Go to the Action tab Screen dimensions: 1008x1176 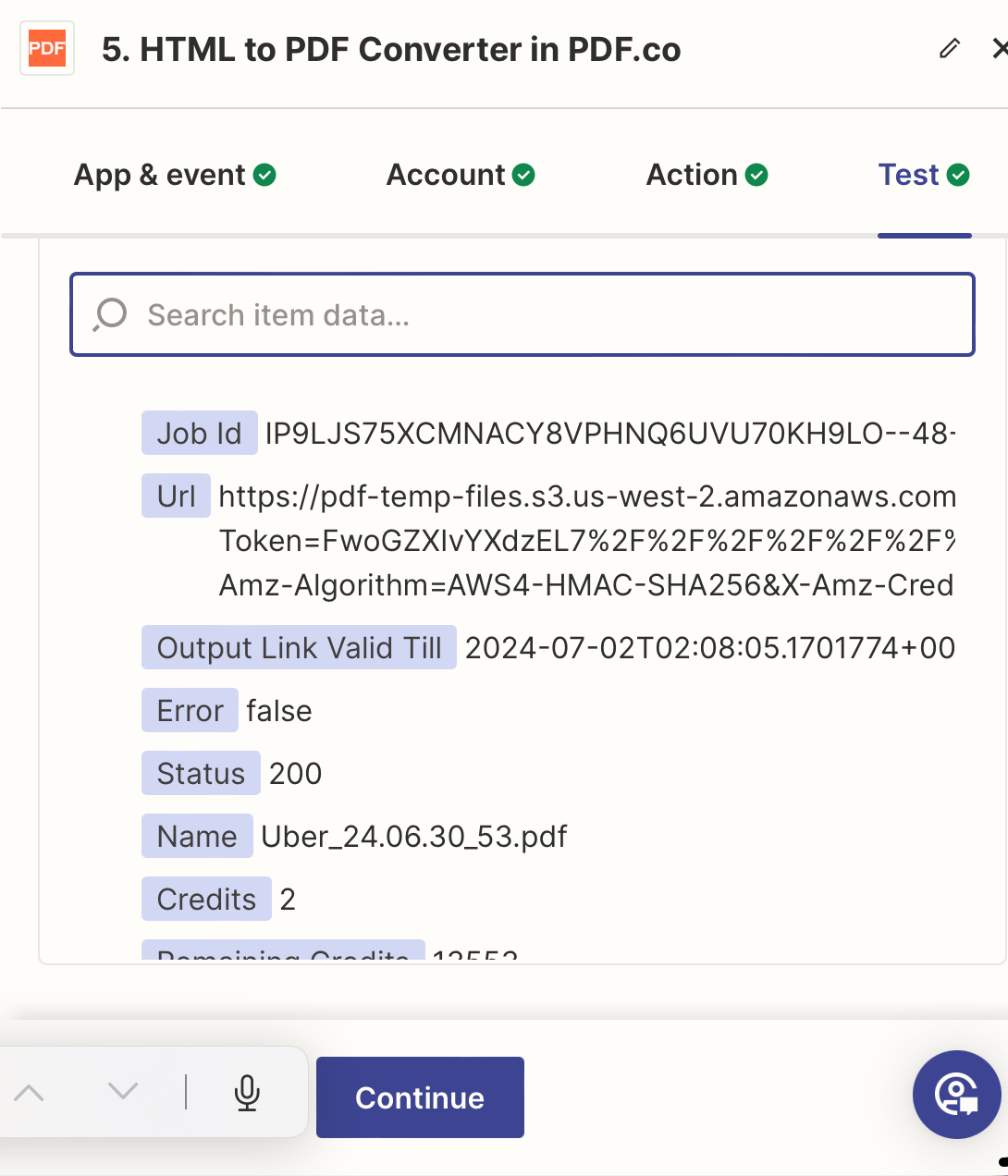(707, 175)
